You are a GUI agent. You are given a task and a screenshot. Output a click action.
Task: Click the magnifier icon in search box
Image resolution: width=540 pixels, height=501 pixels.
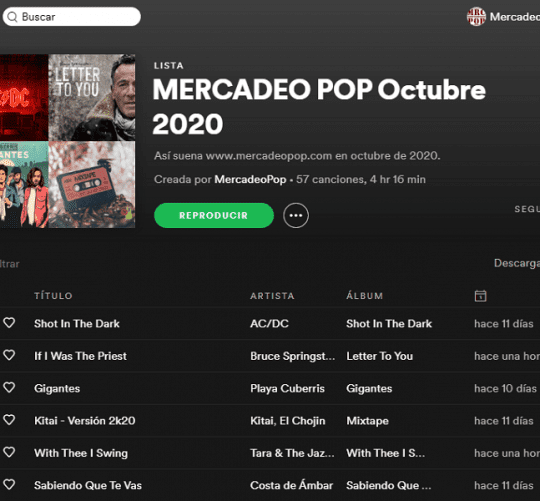click(12, 17)
